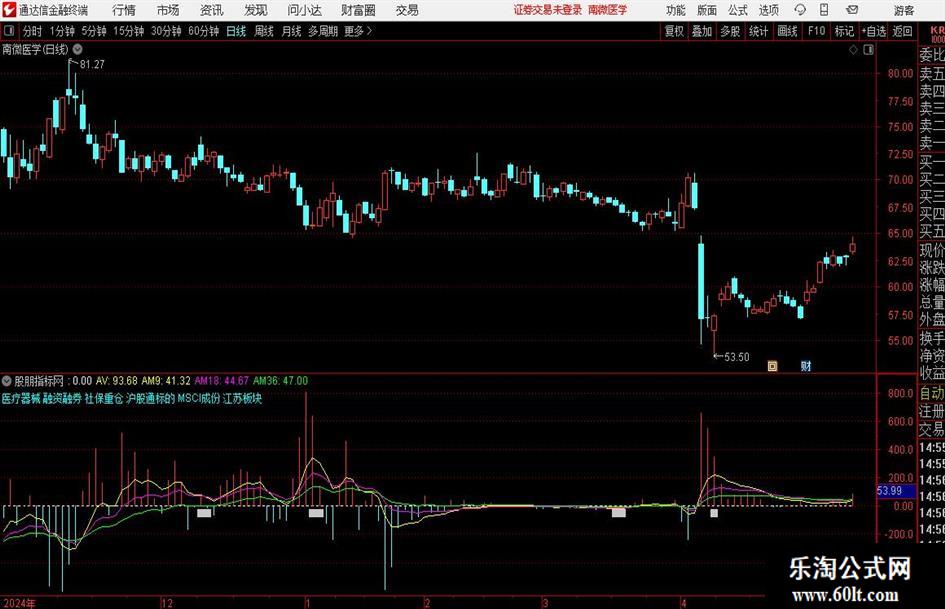
Task: Open the 交易 menu
Action: [x=407, y=10]
